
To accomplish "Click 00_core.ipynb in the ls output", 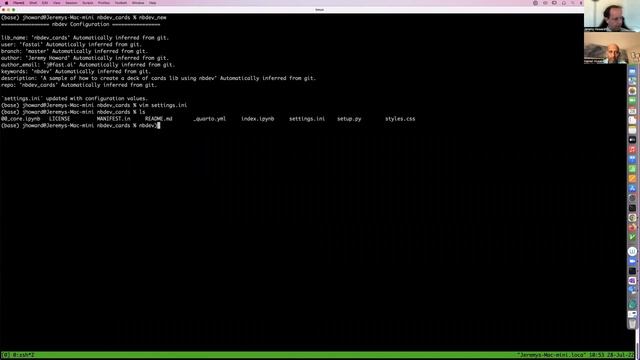I will 20,119.
